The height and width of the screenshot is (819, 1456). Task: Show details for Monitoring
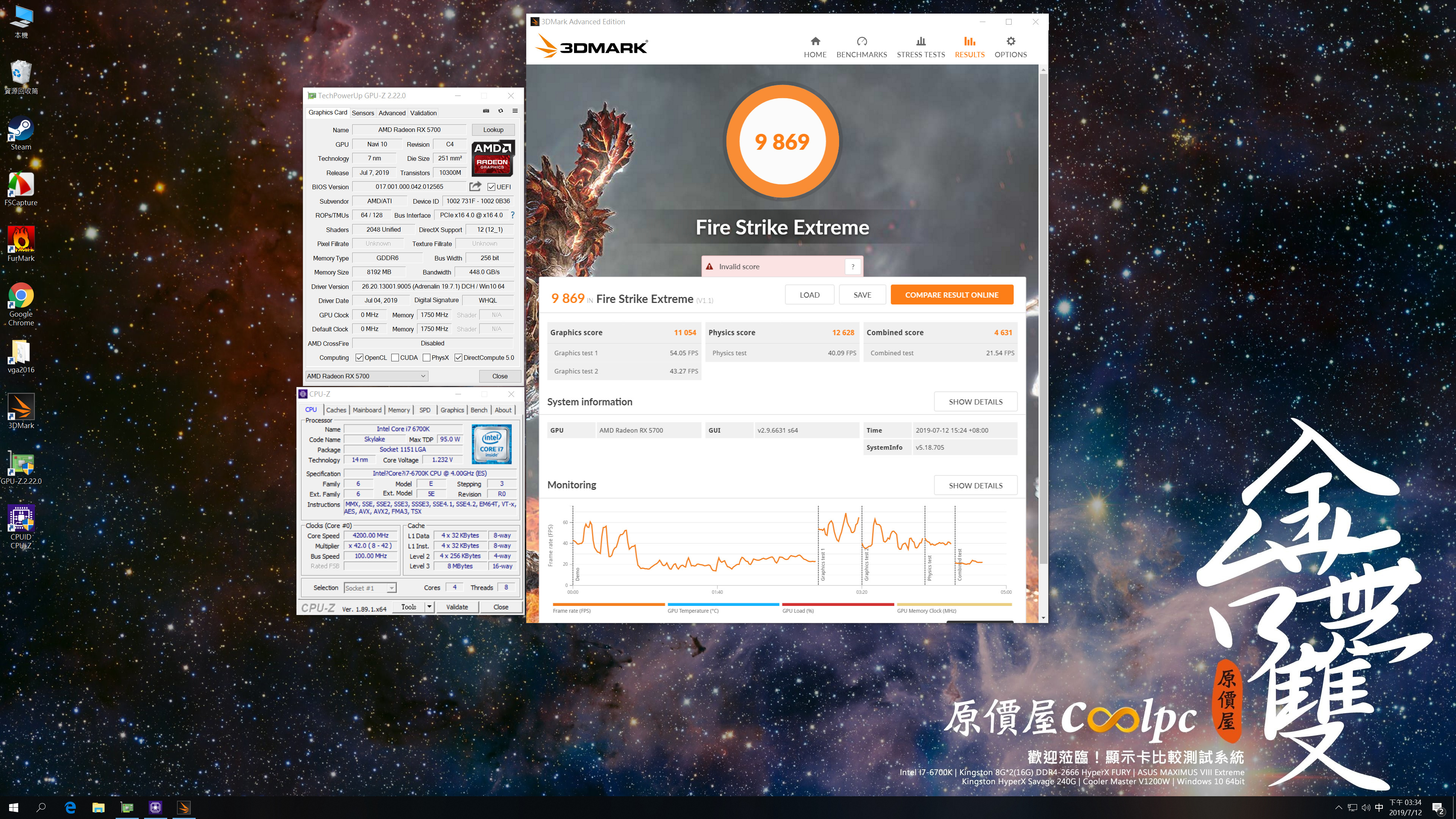[976, 485]
